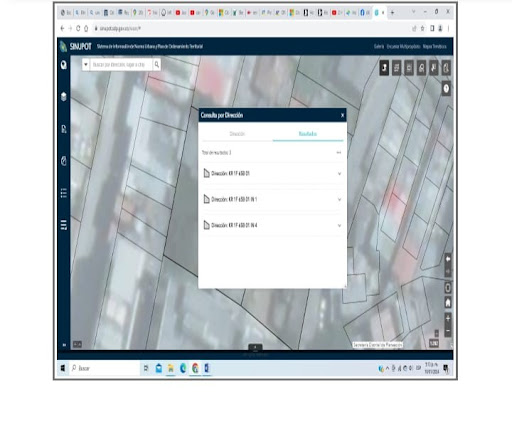Open the Windows Start menu

click(63, 368)
